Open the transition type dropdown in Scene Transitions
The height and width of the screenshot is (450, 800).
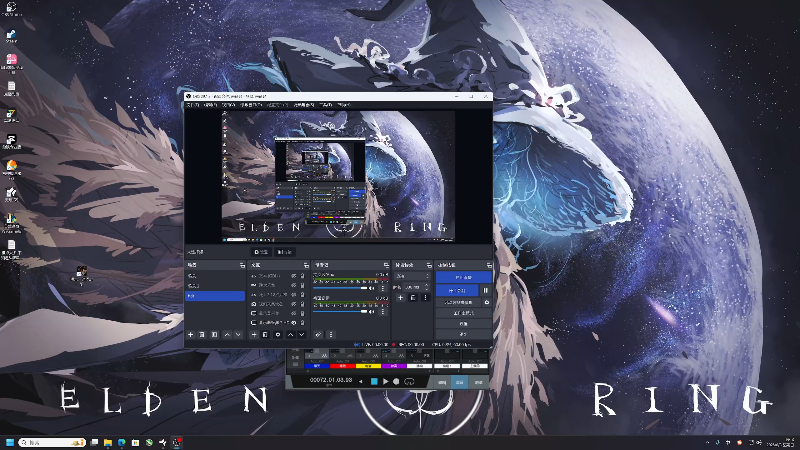click(x=413, y=276)
